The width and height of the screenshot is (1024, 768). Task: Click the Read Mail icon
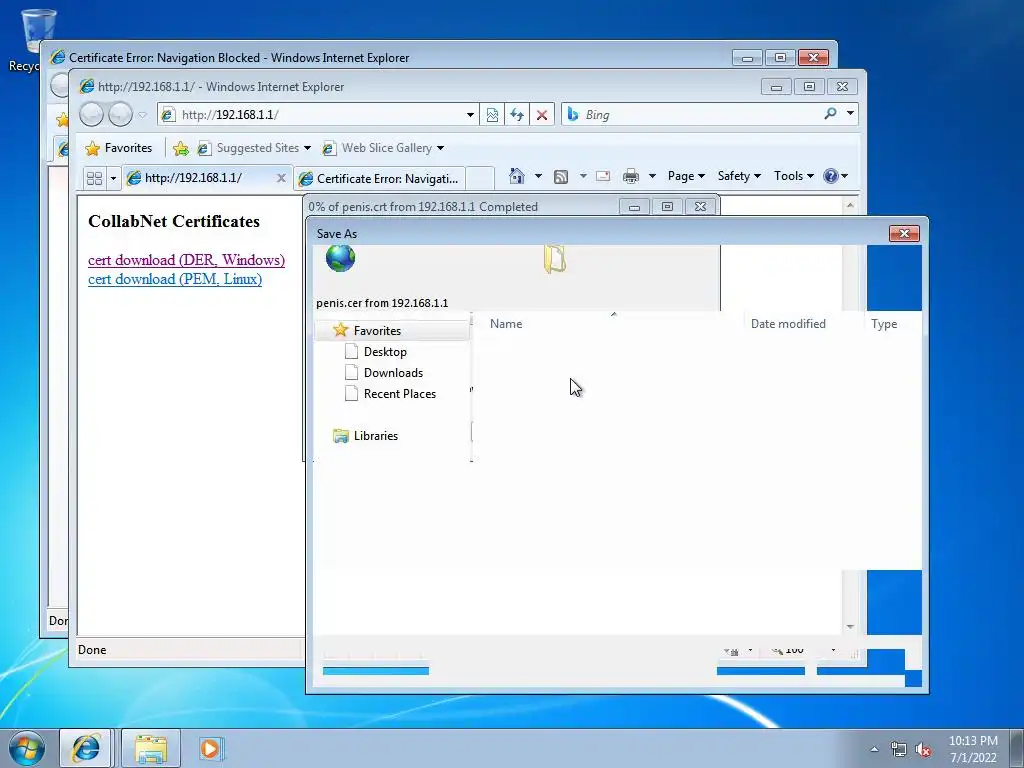603,176
